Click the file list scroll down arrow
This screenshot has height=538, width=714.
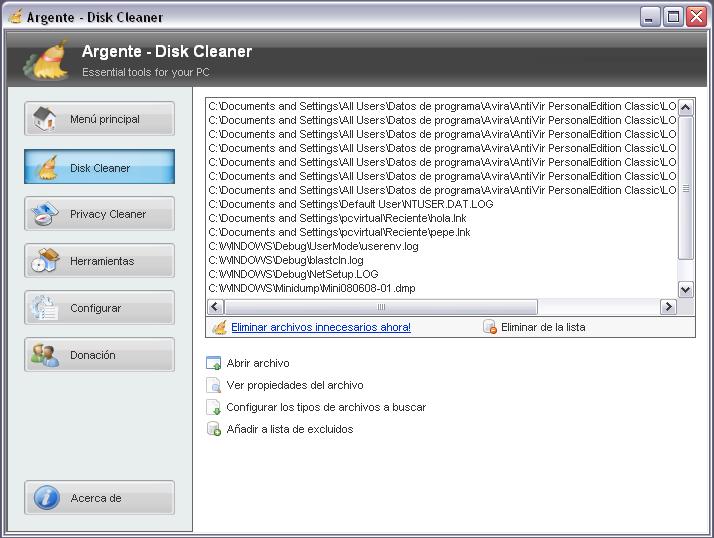pyautogui.click(x=686, y=289)
